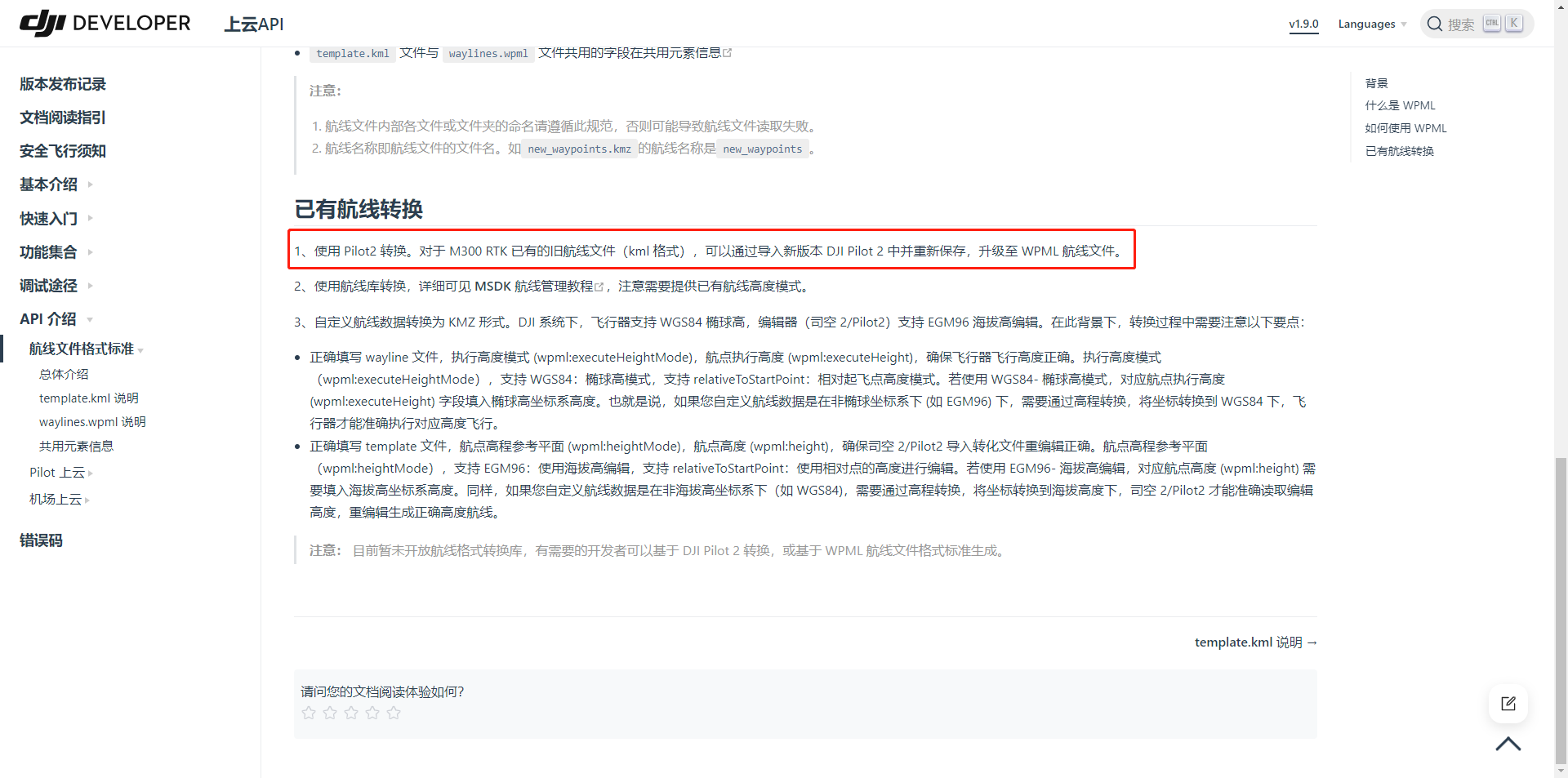1568x778 pixels.
Task: Jump to 已有航线转换 in outline
Action: coord(1399,151)
